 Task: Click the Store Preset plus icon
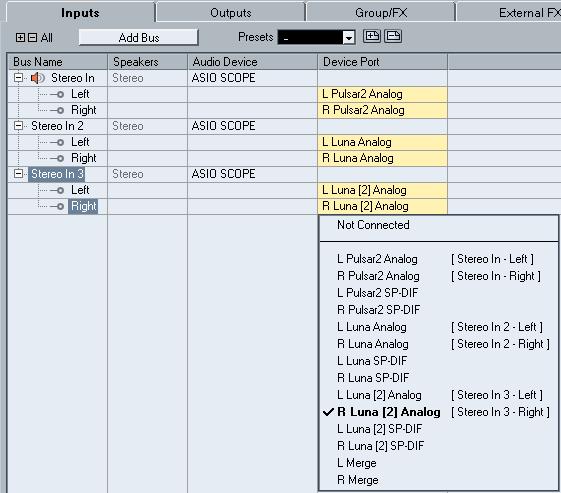372,36
